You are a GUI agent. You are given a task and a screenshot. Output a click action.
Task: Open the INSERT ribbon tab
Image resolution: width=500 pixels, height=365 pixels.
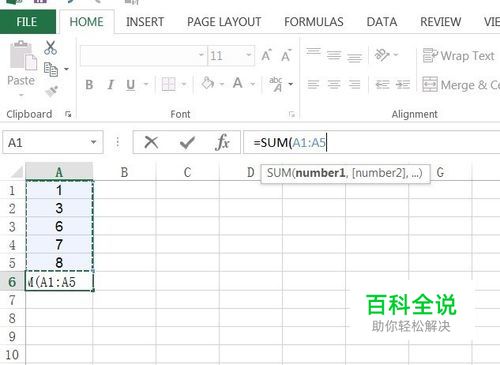tap(145, 22)
